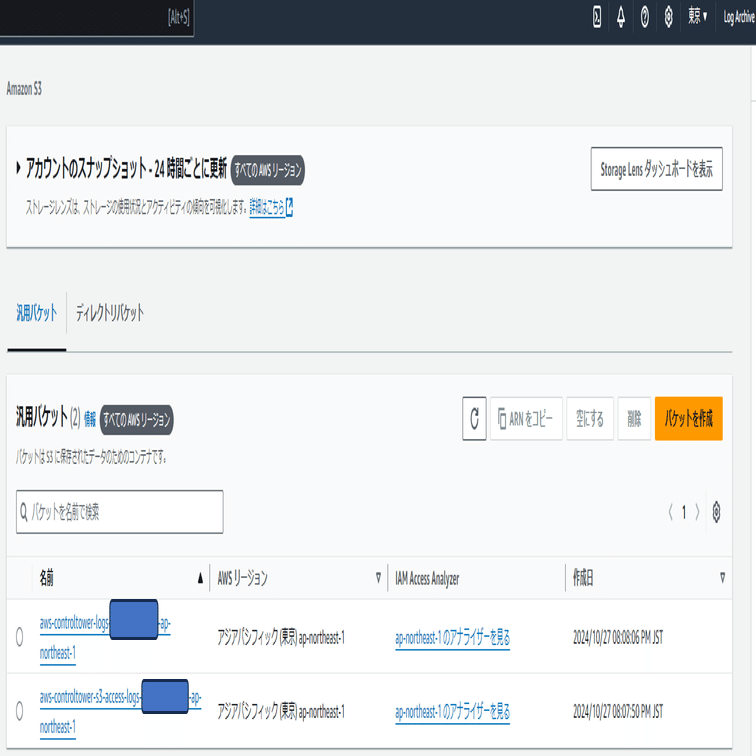Click the 空にする button
Screen dimensions: 756x756
click(x=590, y=418)
